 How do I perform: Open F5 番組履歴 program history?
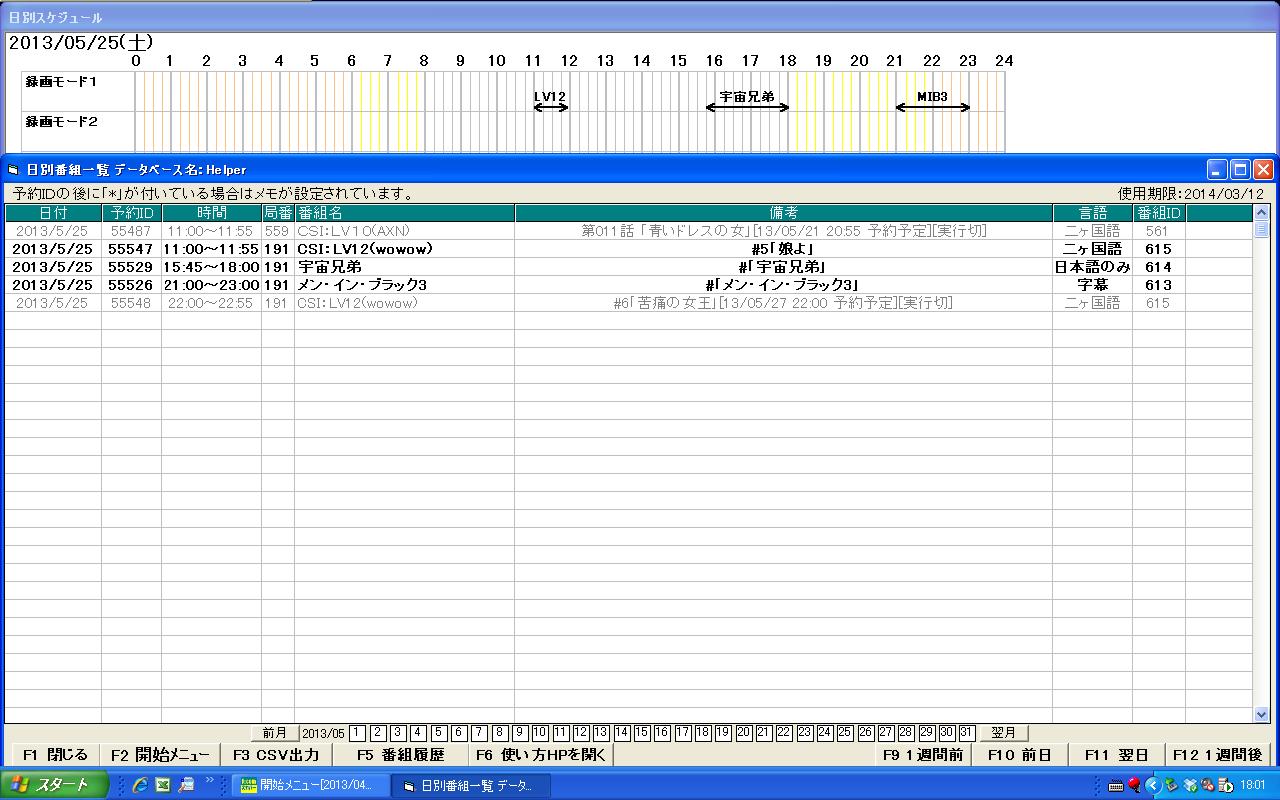pyautogui.click(x=400, y=755)
